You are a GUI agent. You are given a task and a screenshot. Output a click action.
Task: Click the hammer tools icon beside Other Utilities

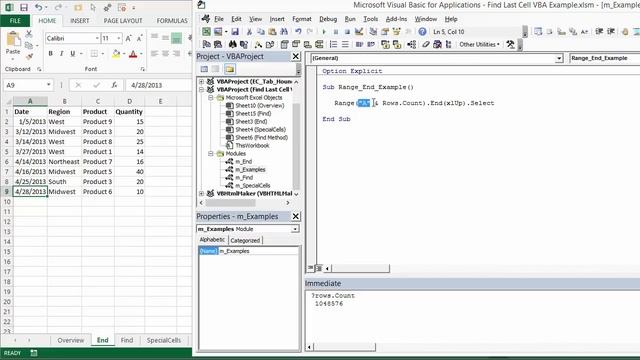point(510,44)
